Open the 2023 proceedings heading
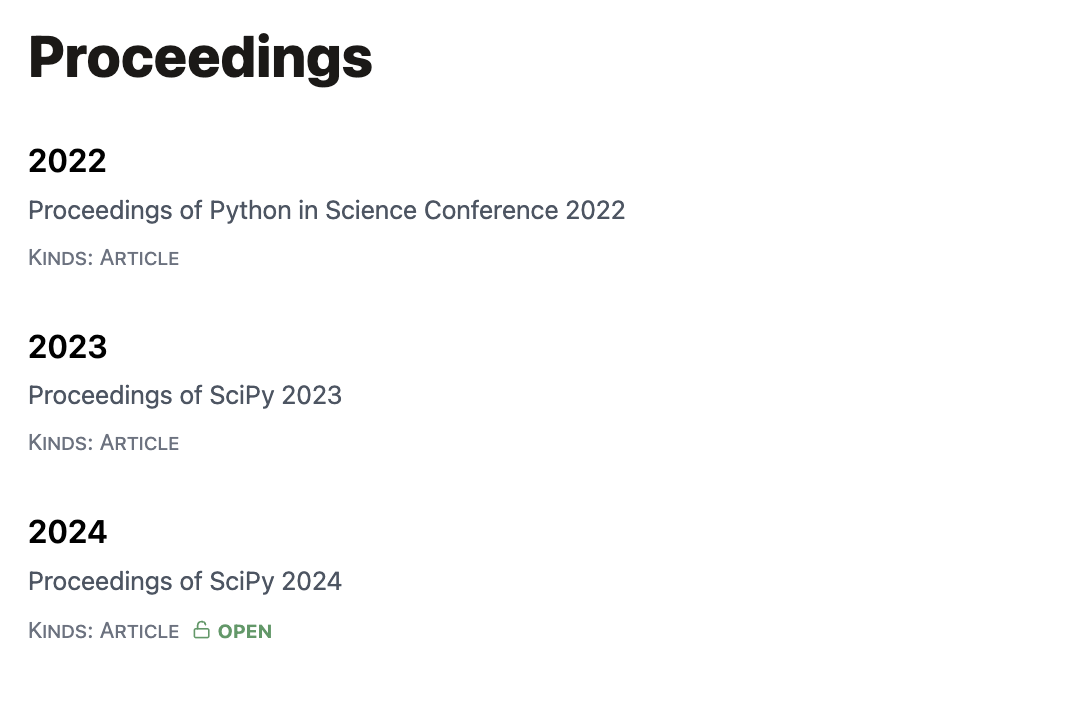Image resolution: width=1072 pixels, height=710 pixels. (x=67, y=347)
